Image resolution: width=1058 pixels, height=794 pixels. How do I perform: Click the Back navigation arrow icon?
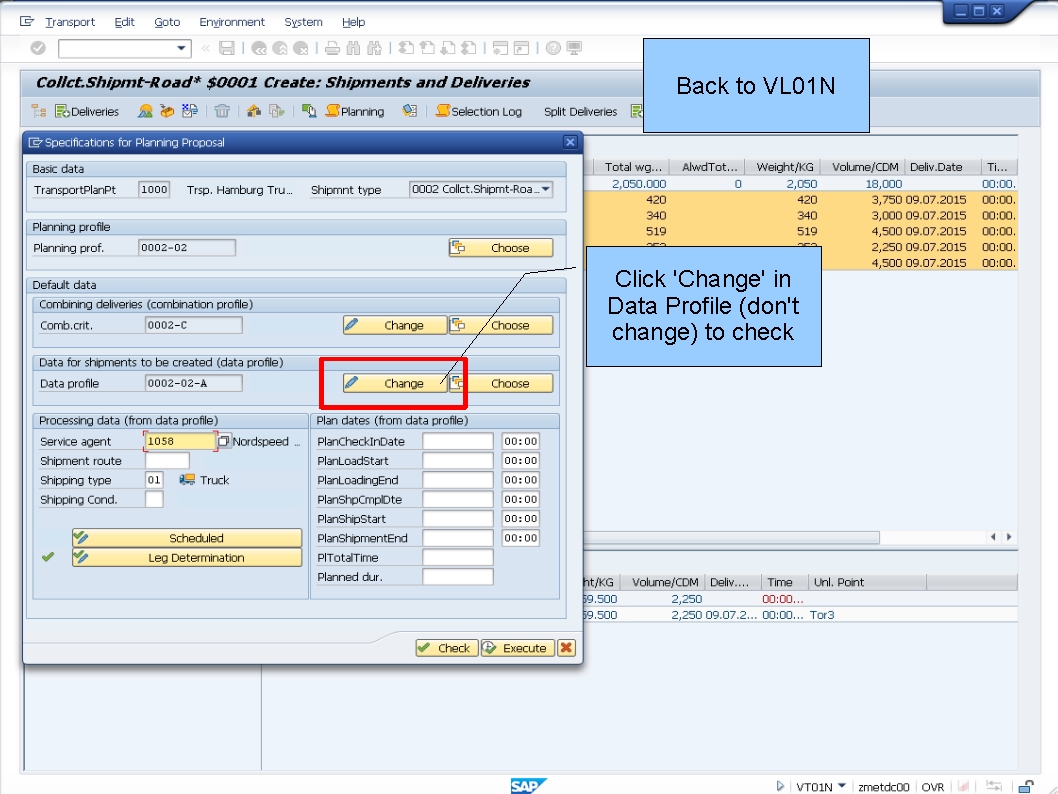[x=258, y=47]
